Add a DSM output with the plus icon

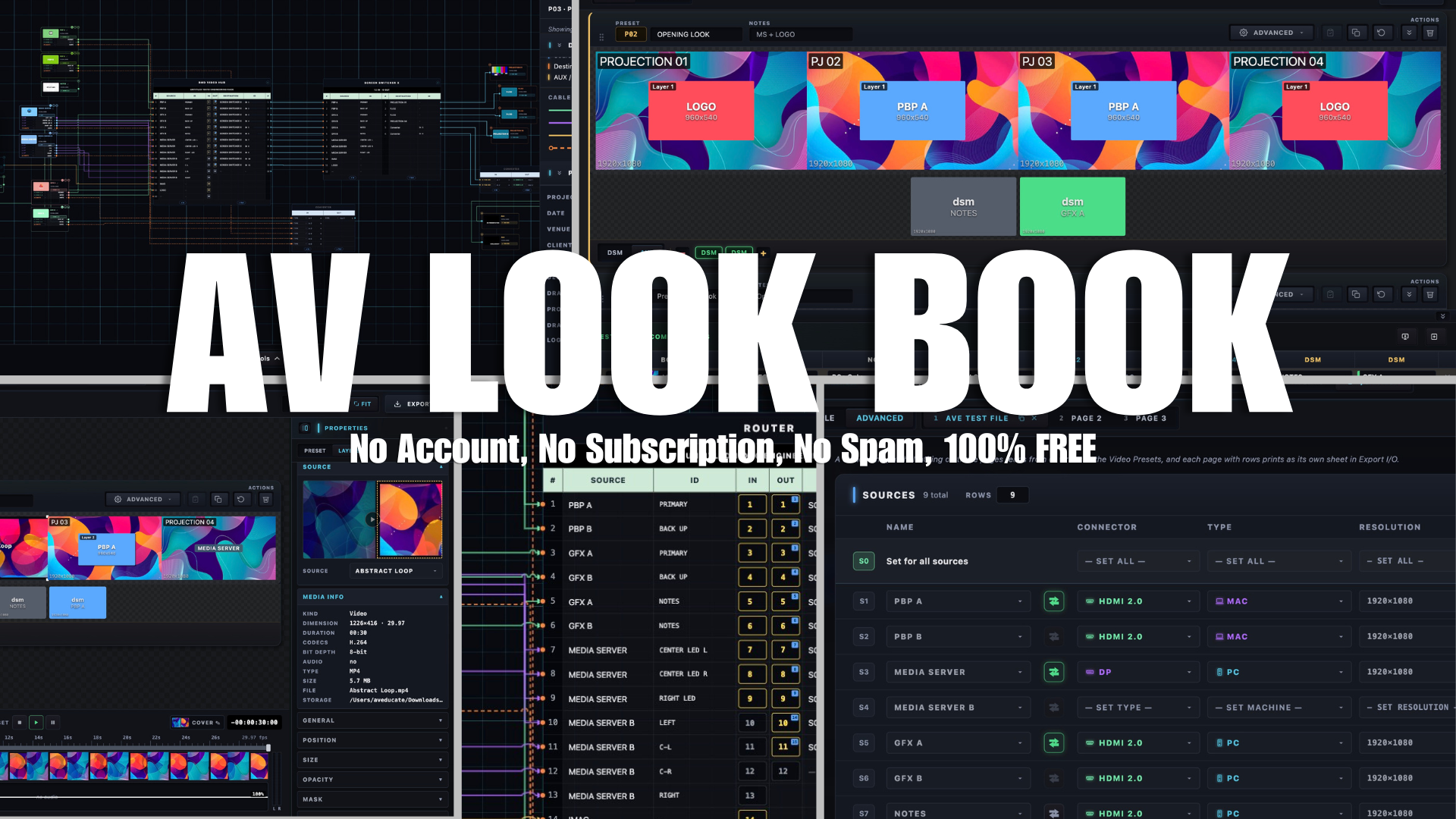point(763,253)
